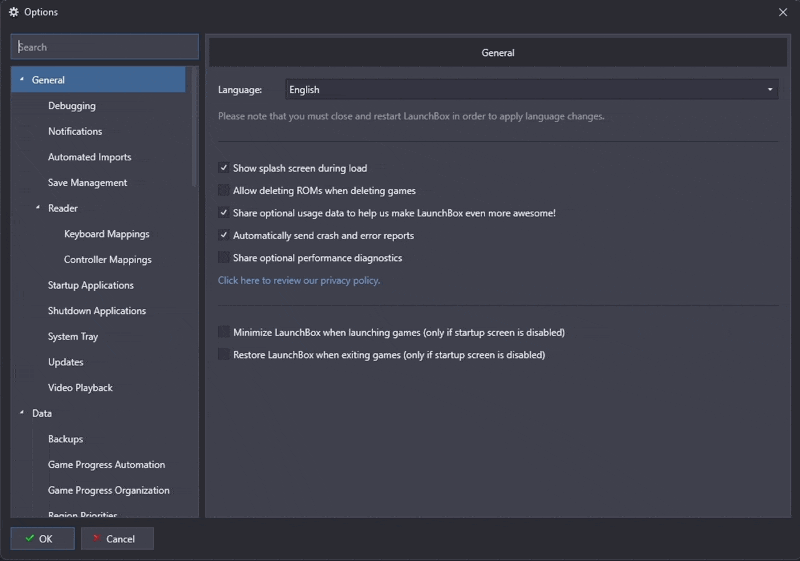The image size is (800, 561).
Task: Open Video Playback settings
Action: [80, 388]
